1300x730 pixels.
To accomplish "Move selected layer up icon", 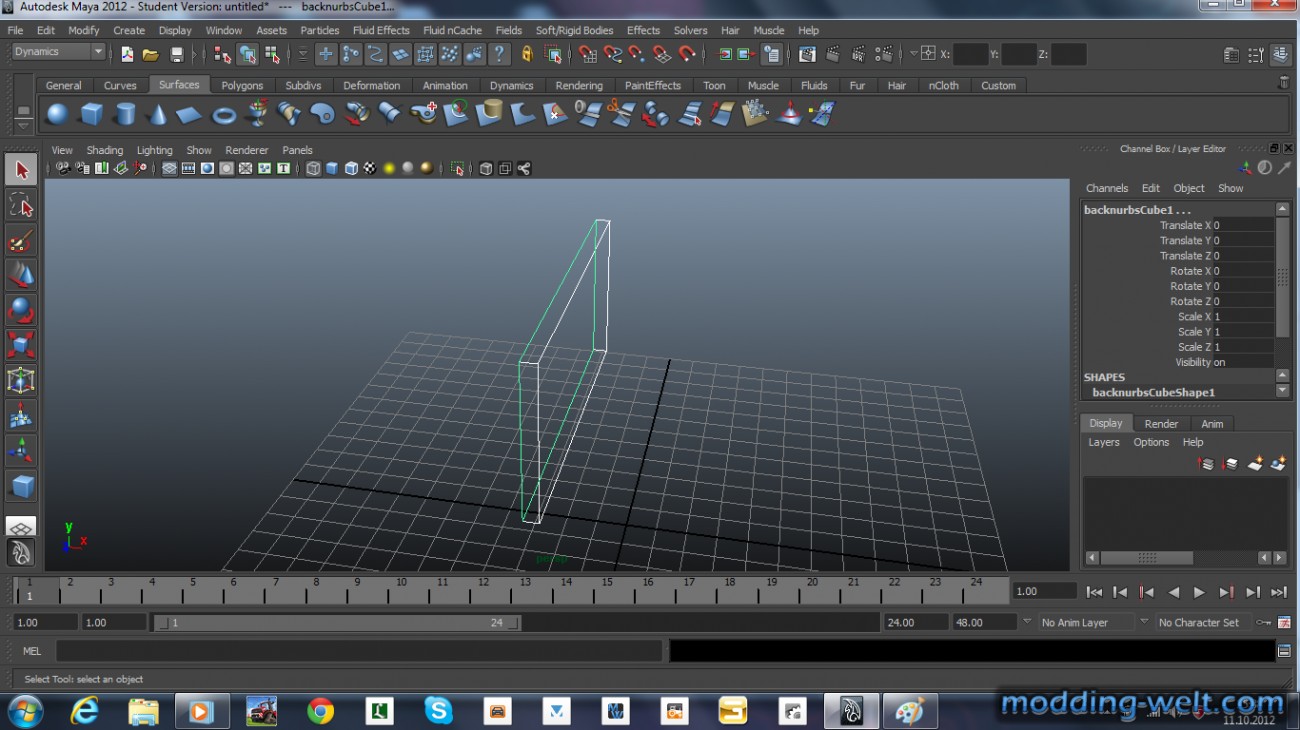I will click(1206, 464).
